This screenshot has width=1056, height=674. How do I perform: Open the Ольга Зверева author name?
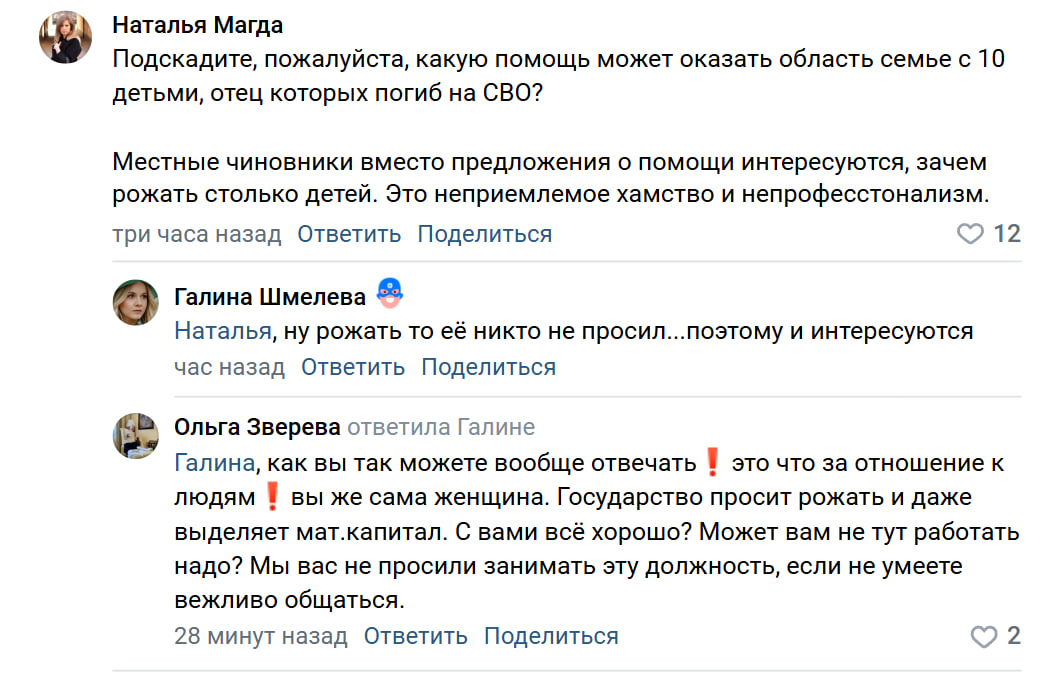point(256,428)
